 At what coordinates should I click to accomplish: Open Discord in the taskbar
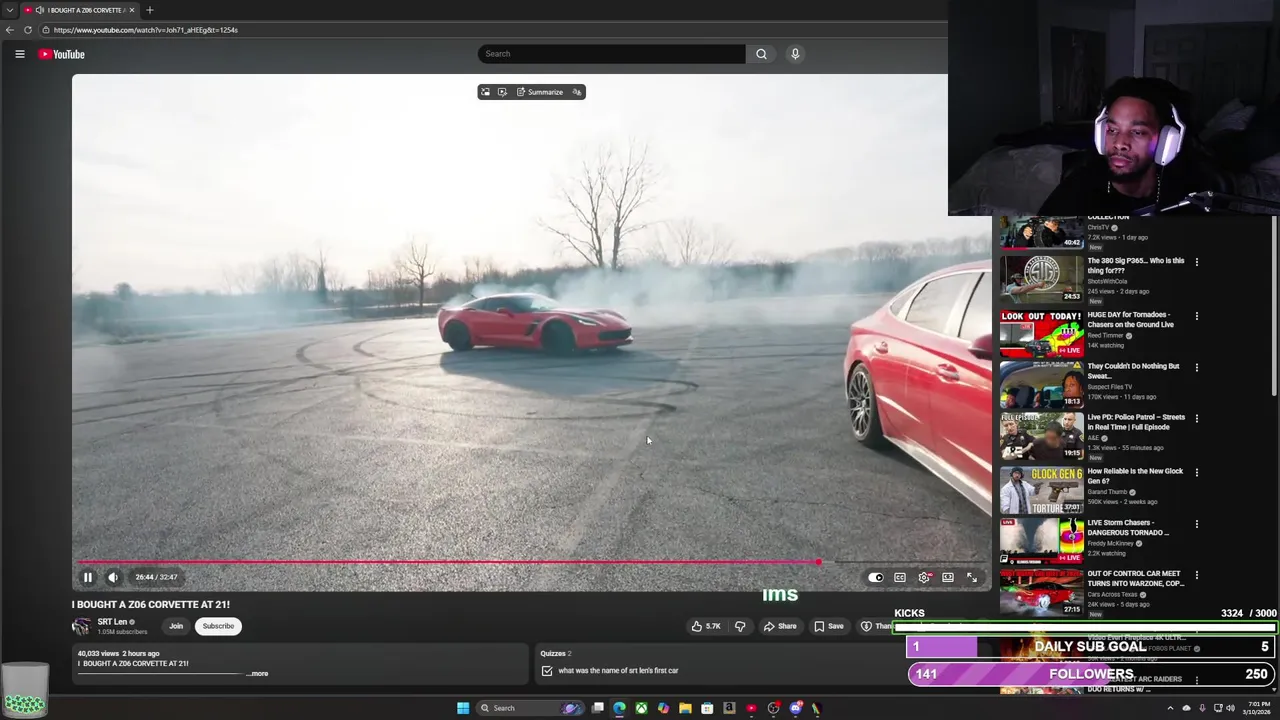pyautogui.click(x=795, y=708)
